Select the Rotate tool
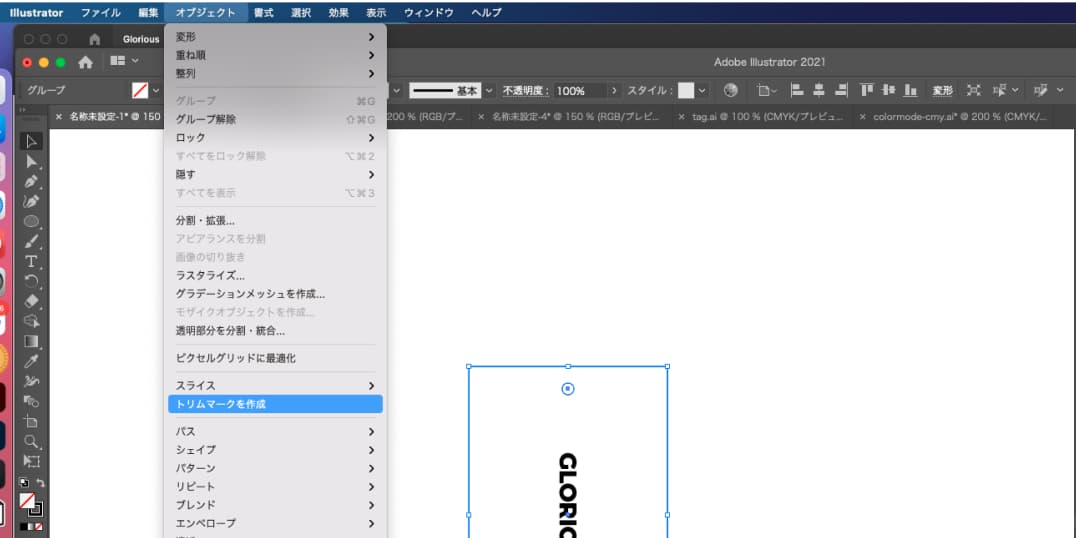Viewport: 1076px width, 538px height. pos(32,281)
